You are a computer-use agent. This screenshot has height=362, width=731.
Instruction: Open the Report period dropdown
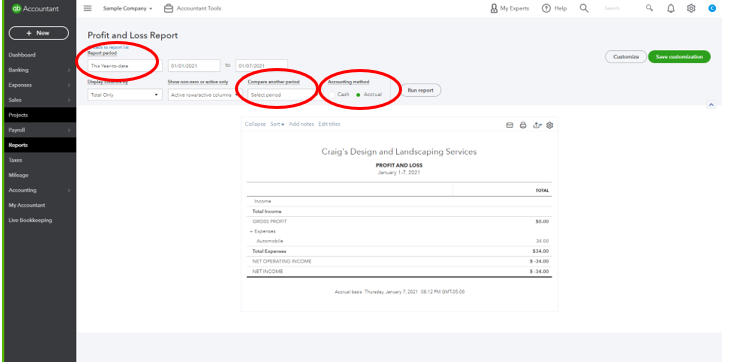click(x=125, y=66)
